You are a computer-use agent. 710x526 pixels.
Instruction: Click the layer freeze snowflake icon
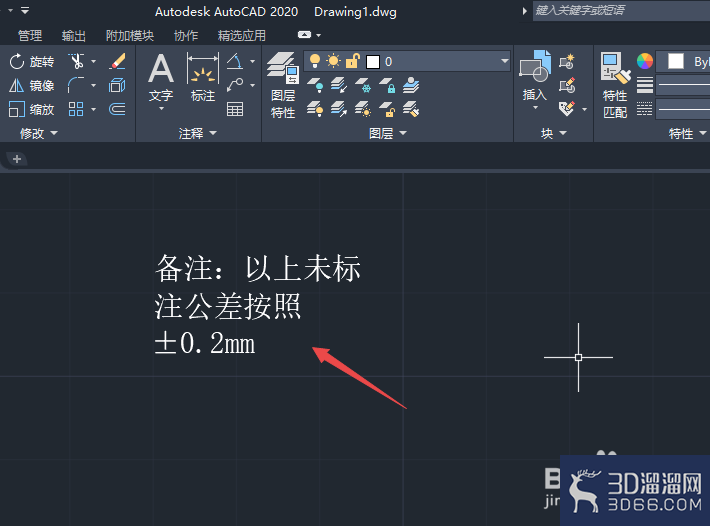pyautogui.click(x=363, y=85)
